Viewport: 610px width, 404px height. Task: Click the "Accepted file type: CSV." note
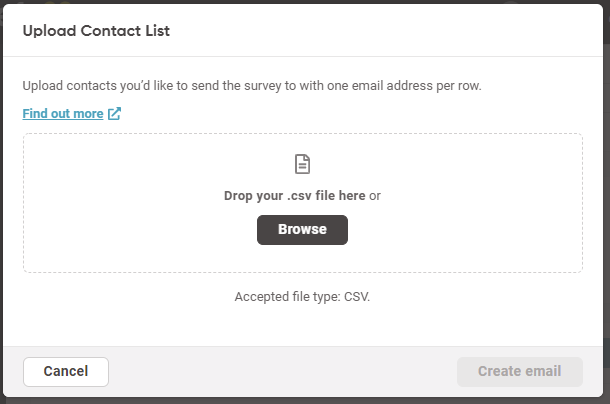coord(302,297)
